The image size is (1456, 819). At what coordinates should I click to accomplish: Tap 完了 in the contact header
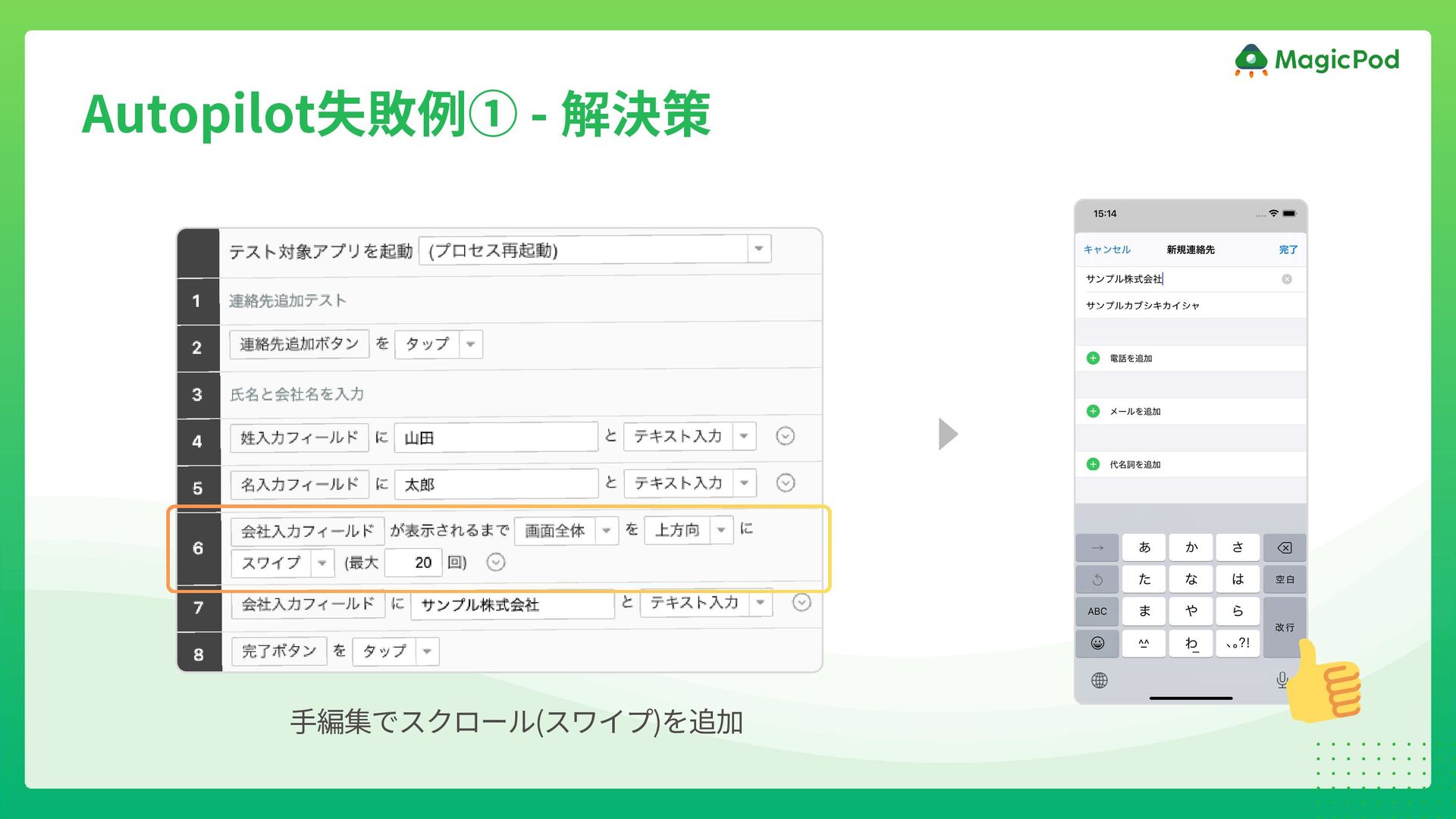coord(1288,249)
